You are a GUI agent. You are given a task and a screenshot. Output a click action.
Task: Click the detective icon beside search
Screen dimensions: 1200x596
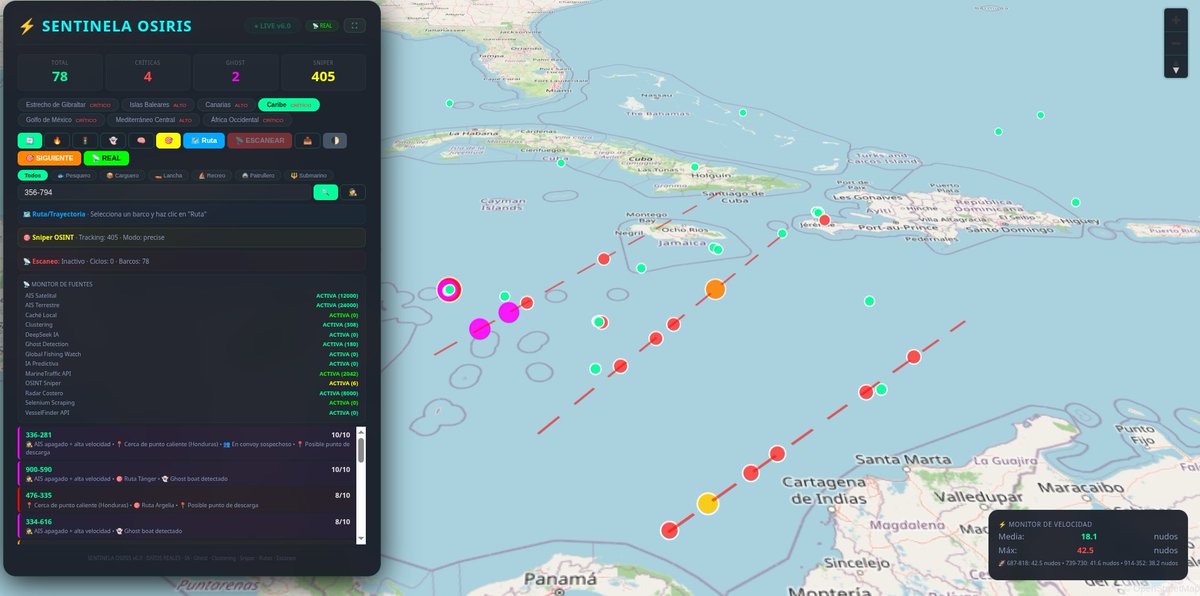coord(353,192)
